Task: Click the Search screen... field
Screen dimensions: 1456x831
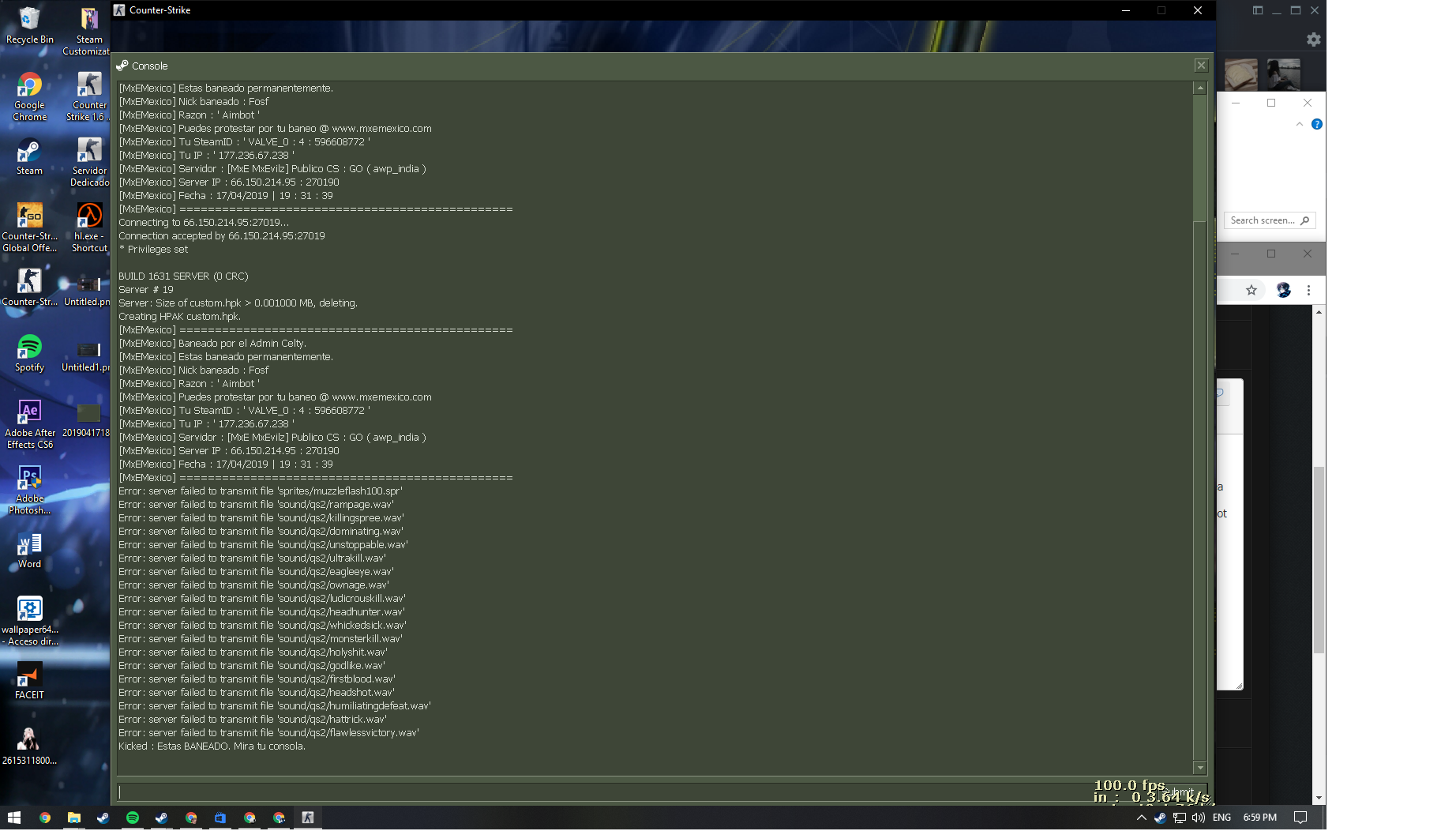Action: 1269,220
